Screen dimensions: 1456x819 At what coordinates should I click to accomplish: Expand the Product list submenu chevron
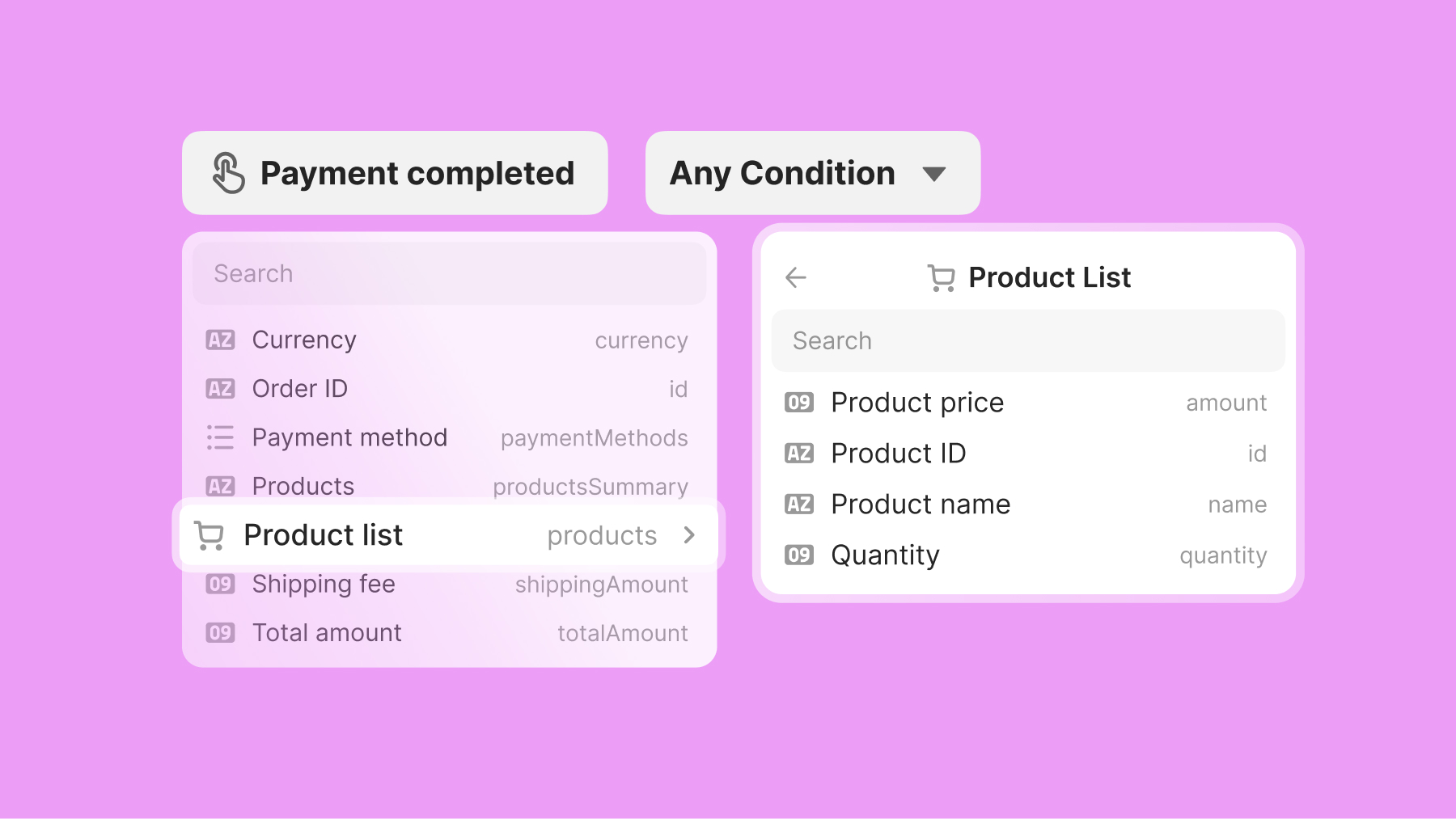[689, 535]
